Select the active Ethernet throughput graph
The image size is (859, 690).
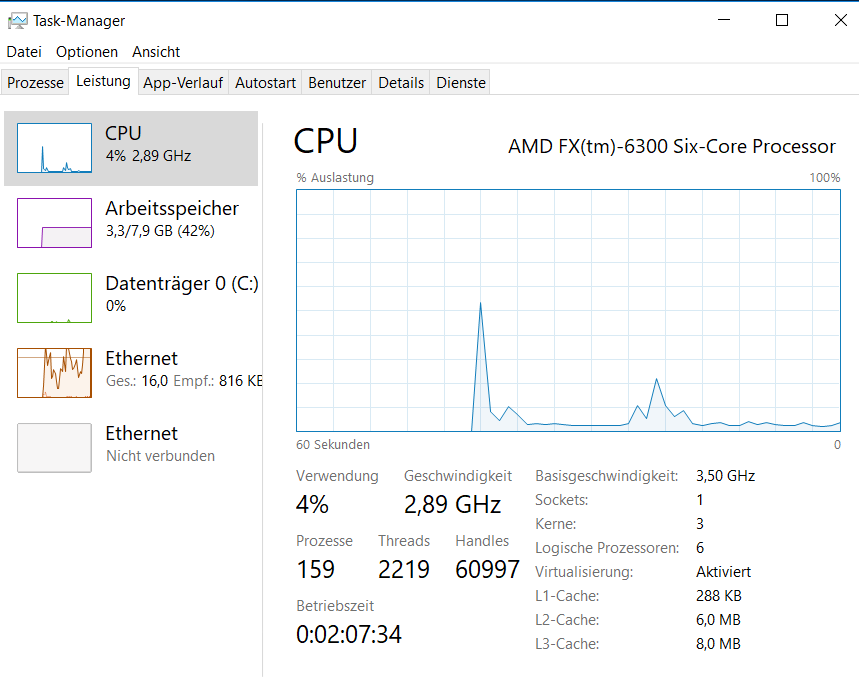pos(54,373)
